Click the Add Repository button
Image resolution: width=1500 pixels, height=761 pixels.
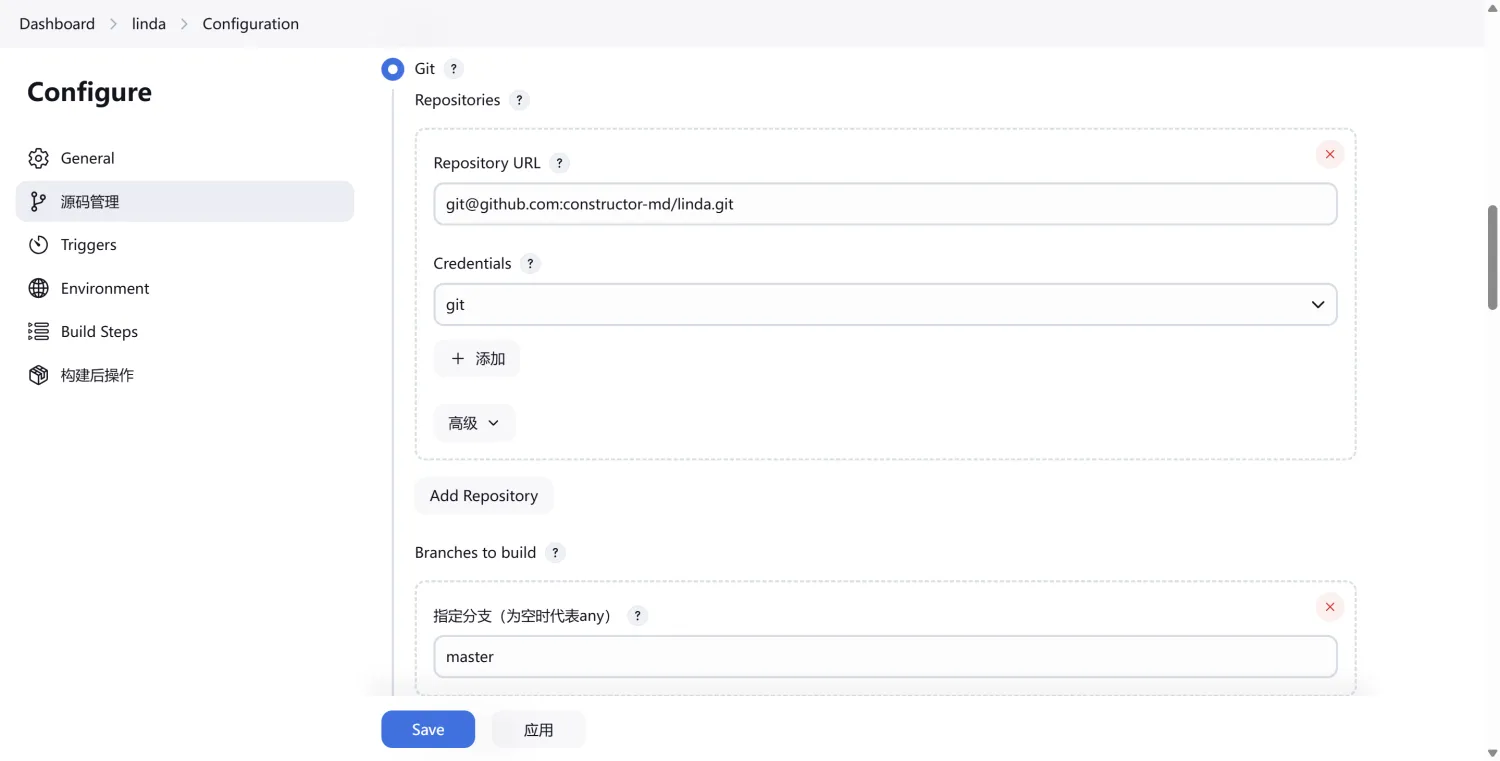(x=483, y=495)
